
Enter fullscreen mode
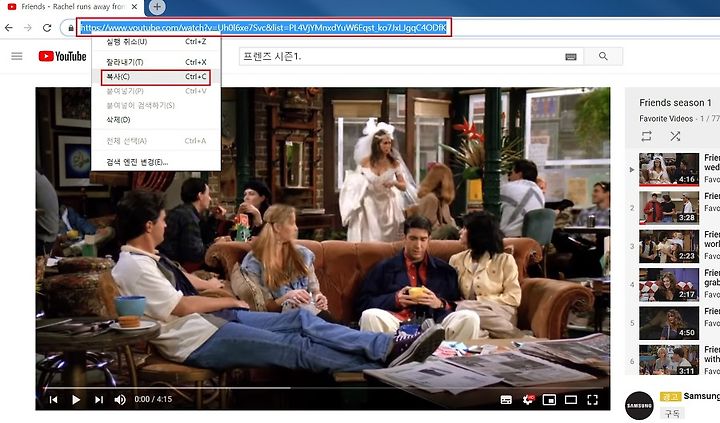click(593, 400)
